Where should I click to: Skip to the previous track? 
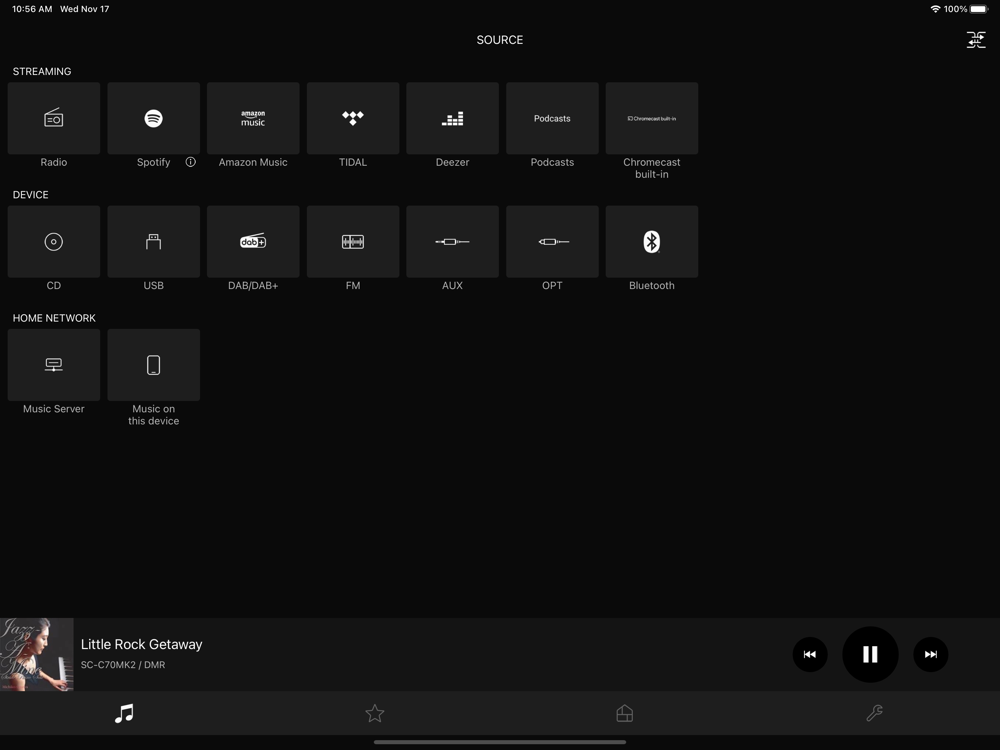[810, 654]
